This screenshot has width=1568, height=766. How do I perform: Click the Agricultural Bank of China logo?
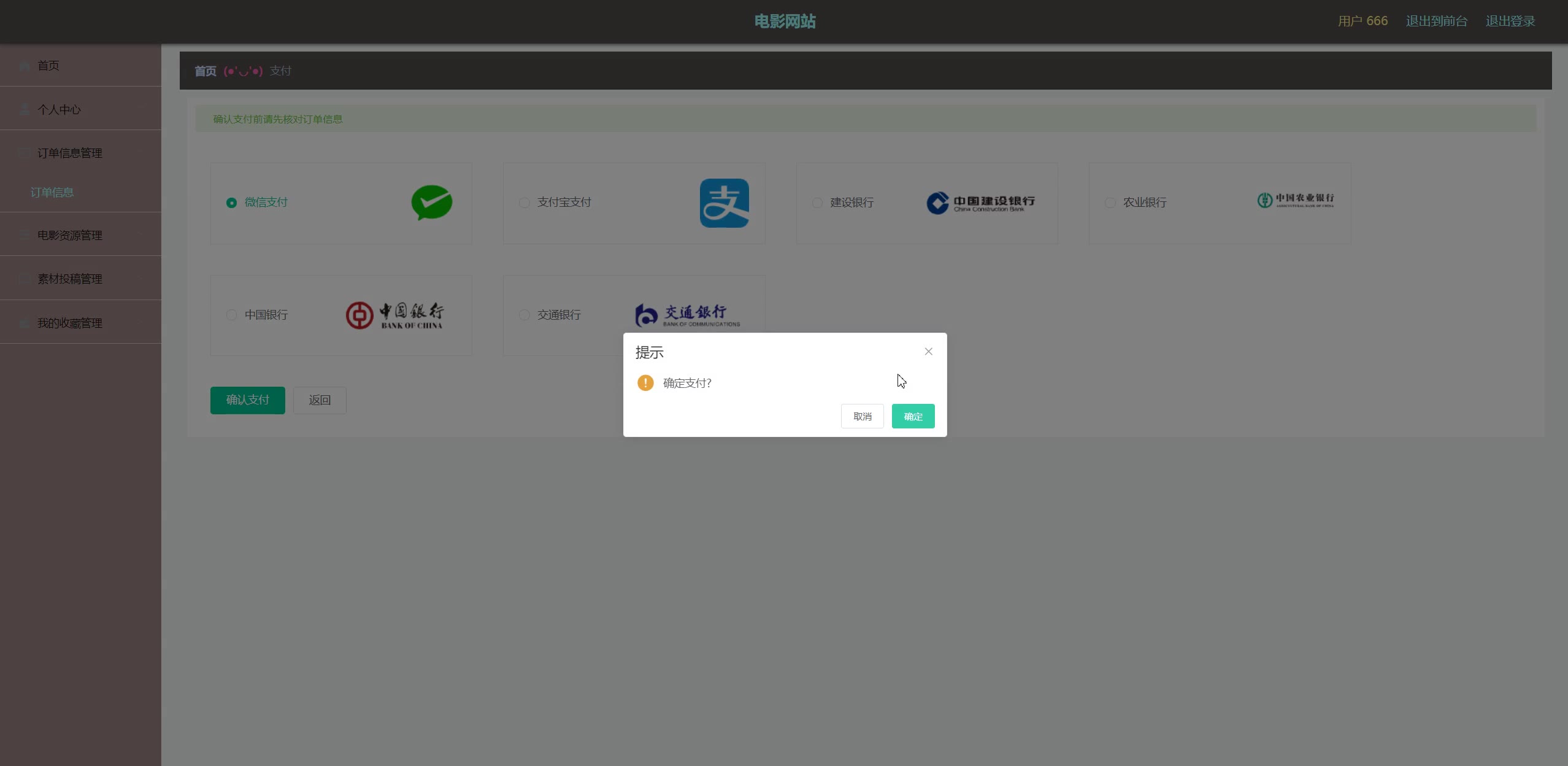tap(1296, 200)
